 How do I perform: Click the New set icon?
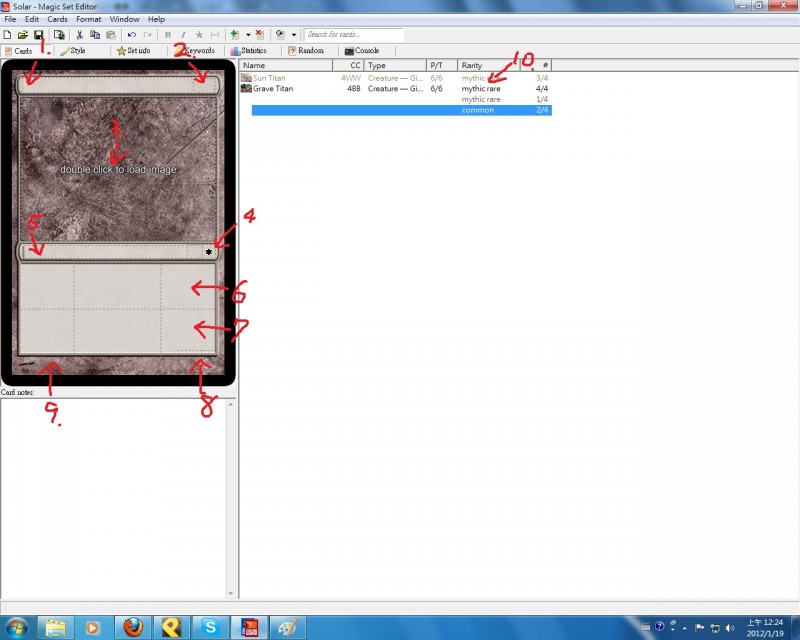click(7, 35)
